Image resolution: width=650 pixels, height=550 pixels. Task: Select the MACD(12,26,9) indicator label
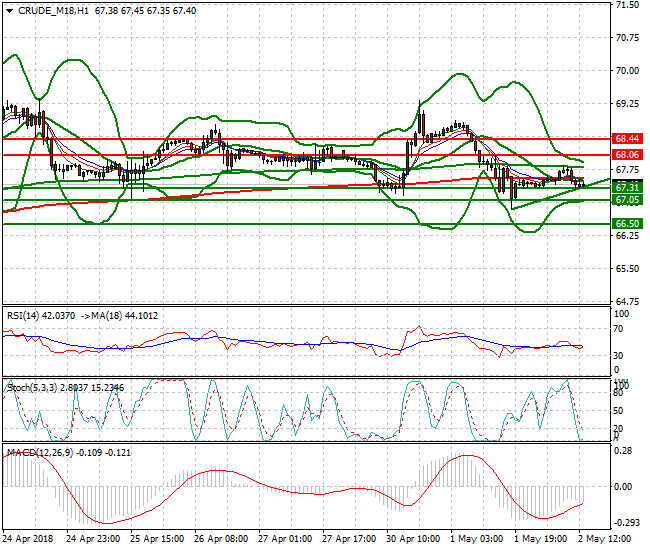(40, 453)
